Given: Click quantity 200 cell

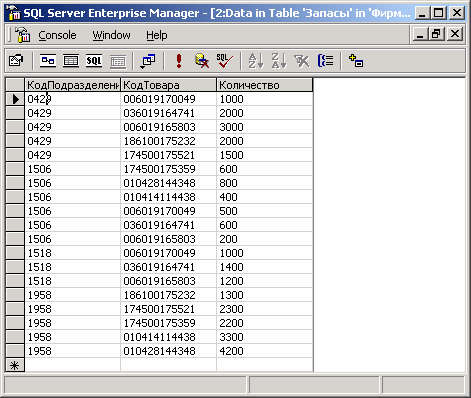Looking at the screenshot, I should 265,239.
